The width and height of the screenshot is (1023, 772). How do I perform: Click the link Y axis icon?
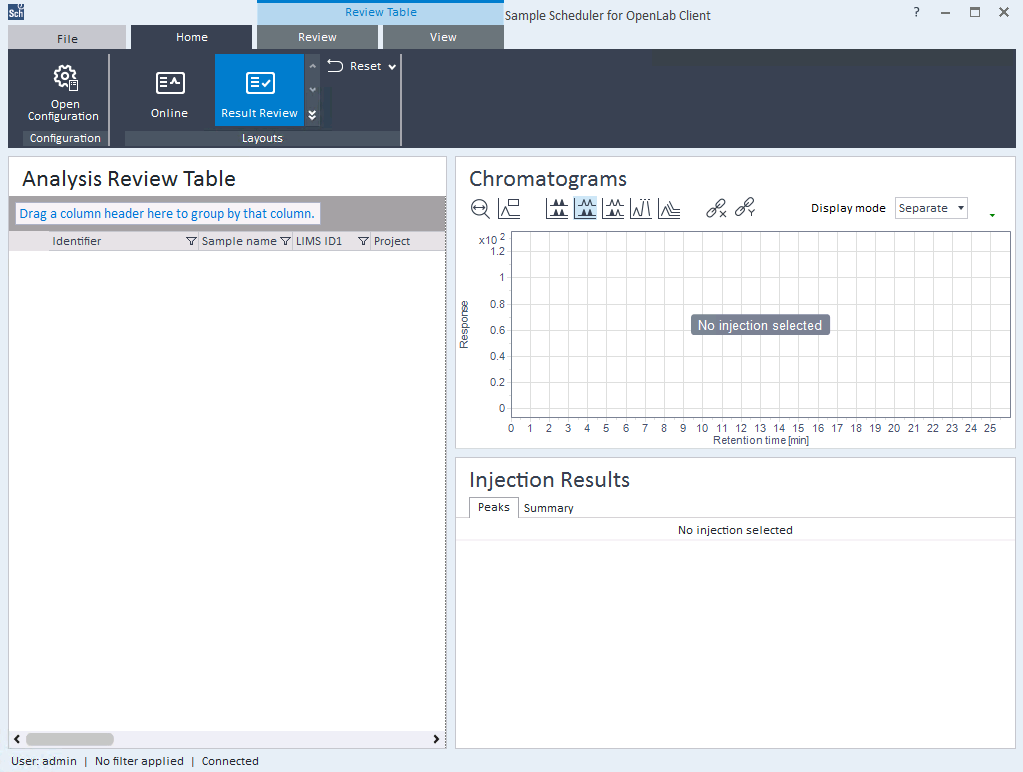[x=745, y=208]
